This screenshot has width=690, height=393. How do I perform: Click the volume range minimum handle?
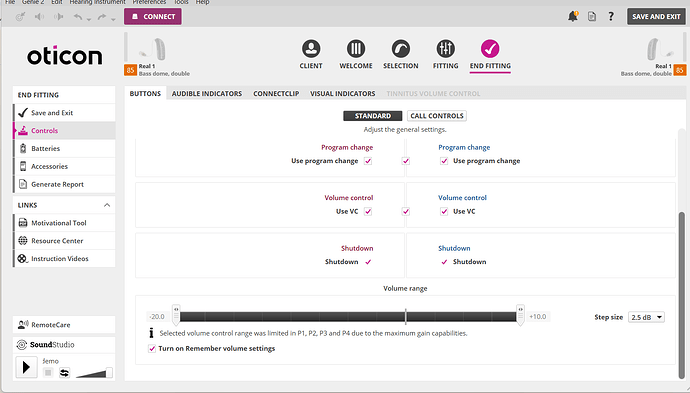coord(176,315)
